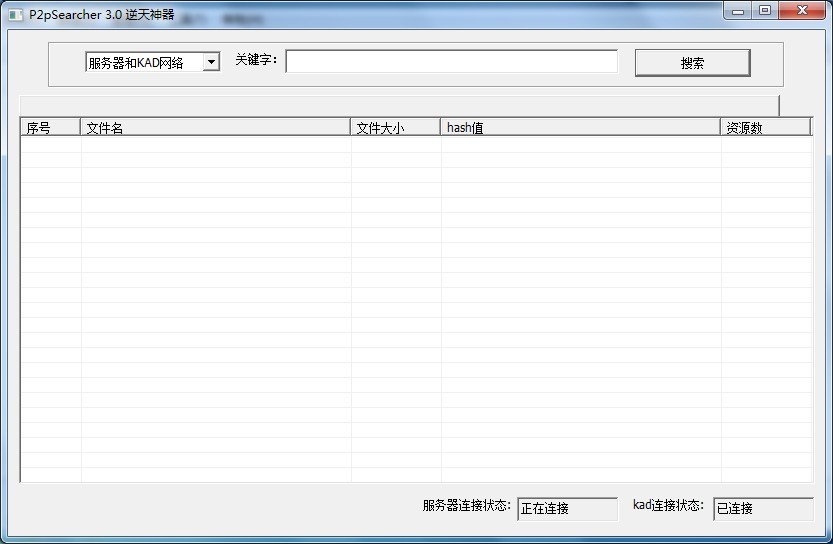Click the P2pSearcher 3.0 title bar text
Viewport: 833px width, 544px height.
pos(101,15)
